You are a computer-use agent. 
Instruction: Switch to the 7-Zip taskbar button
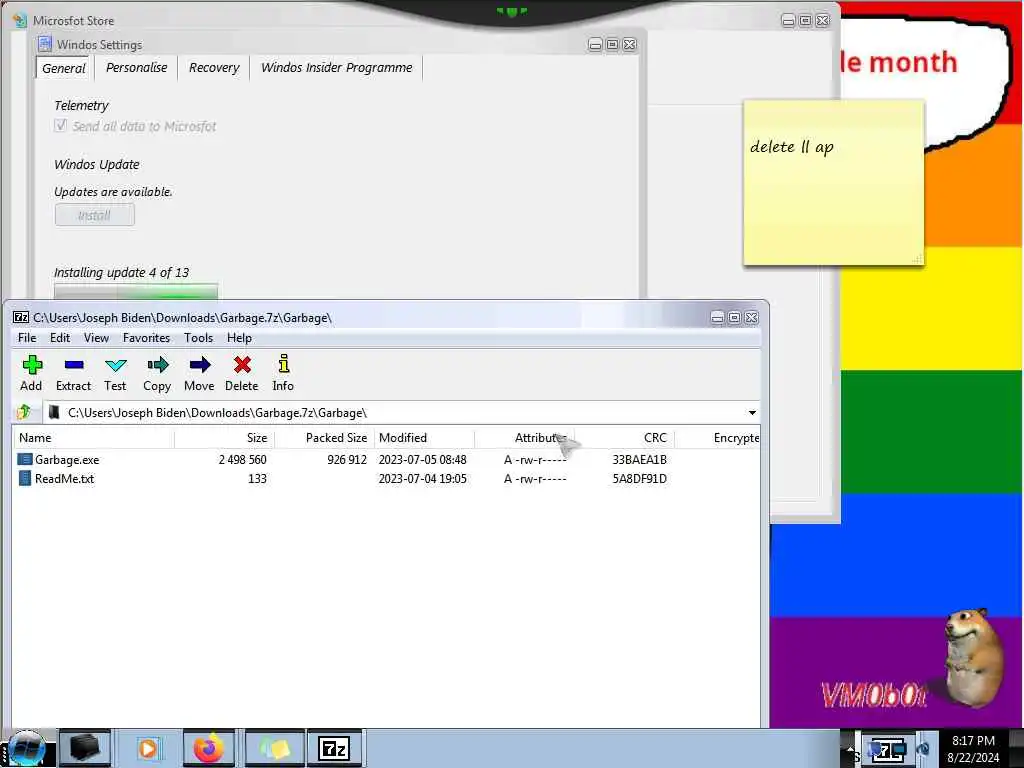(x=334, y=748)
